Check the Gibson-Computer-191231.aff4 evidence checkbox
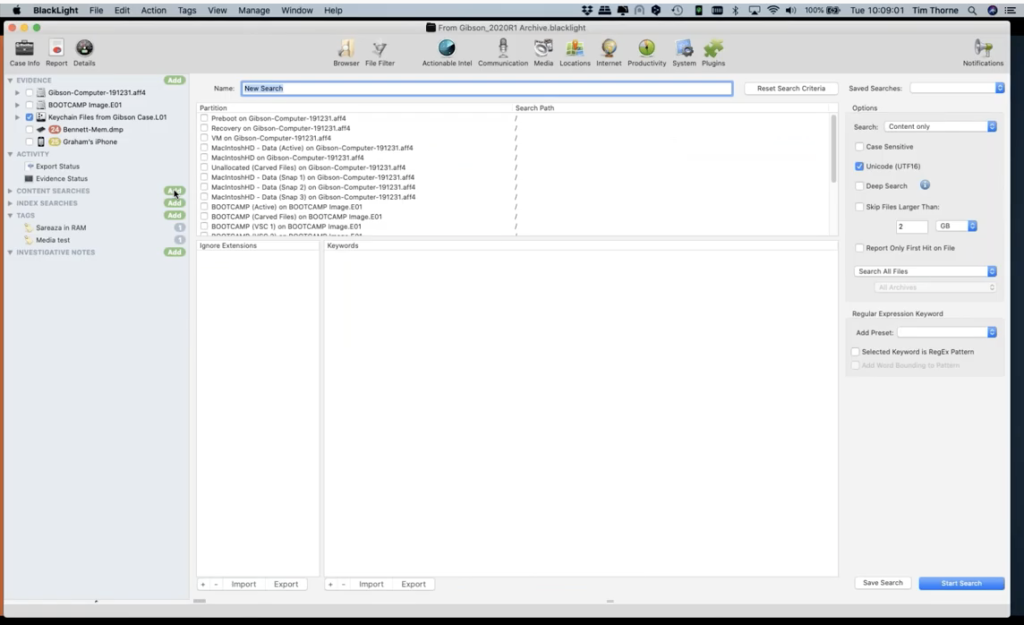The image size is (1024, 625). click(x=29, y=93)
